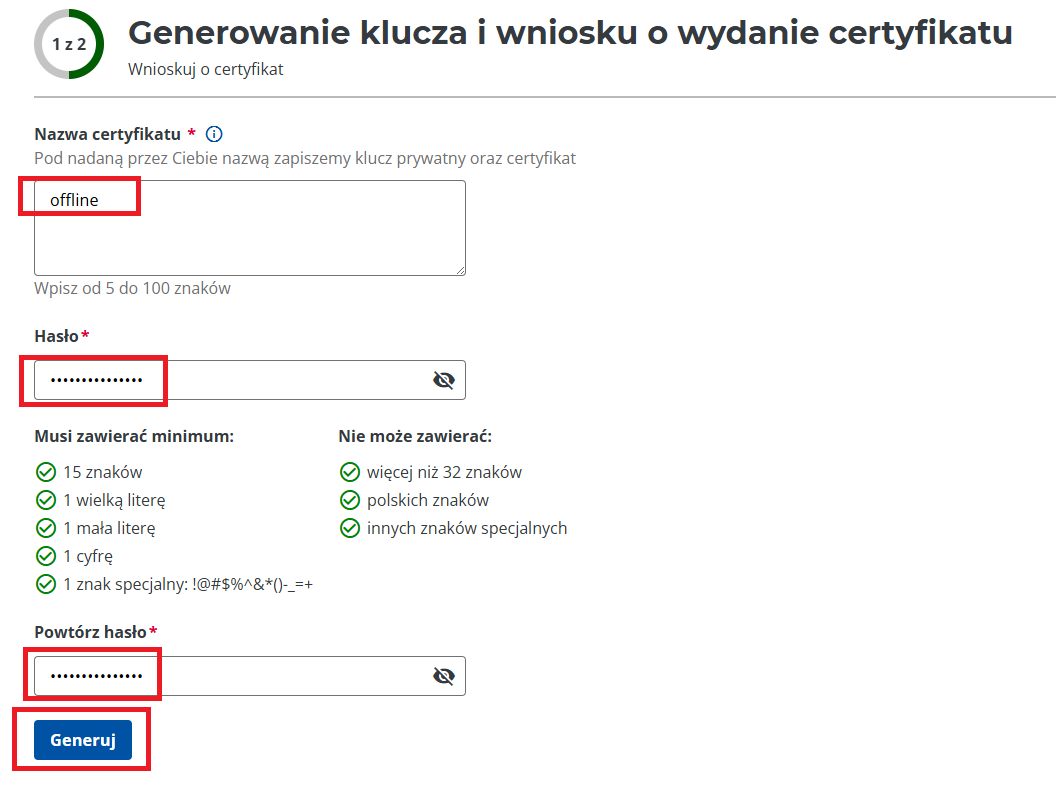Click the checkmark beside 1 wielką literę
Viewport: 1056px width, 786px height.
tap(45, 500)
